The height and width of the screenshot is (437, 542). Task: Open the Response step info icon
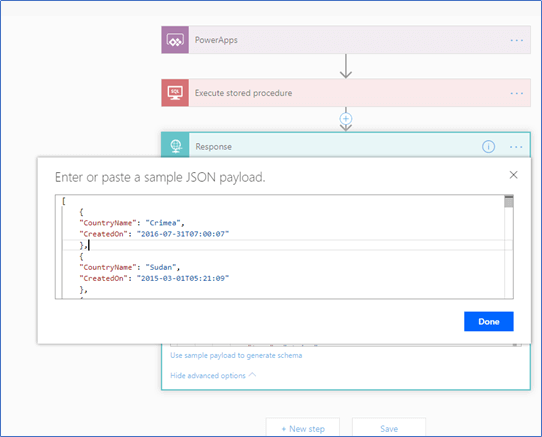pos(488,147)
